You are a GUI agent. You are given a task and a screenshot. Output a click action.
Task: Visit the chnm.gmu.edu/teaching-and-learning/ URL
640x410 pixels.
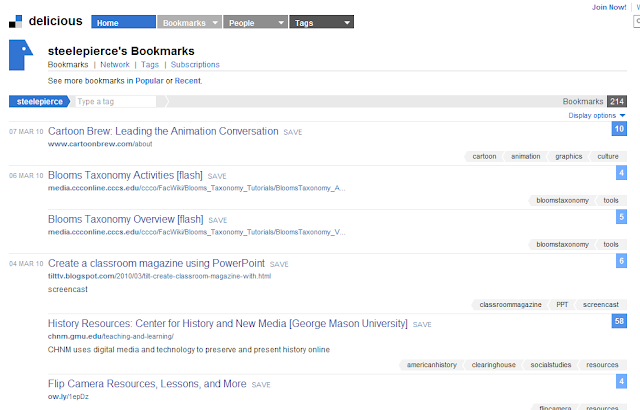111,337
